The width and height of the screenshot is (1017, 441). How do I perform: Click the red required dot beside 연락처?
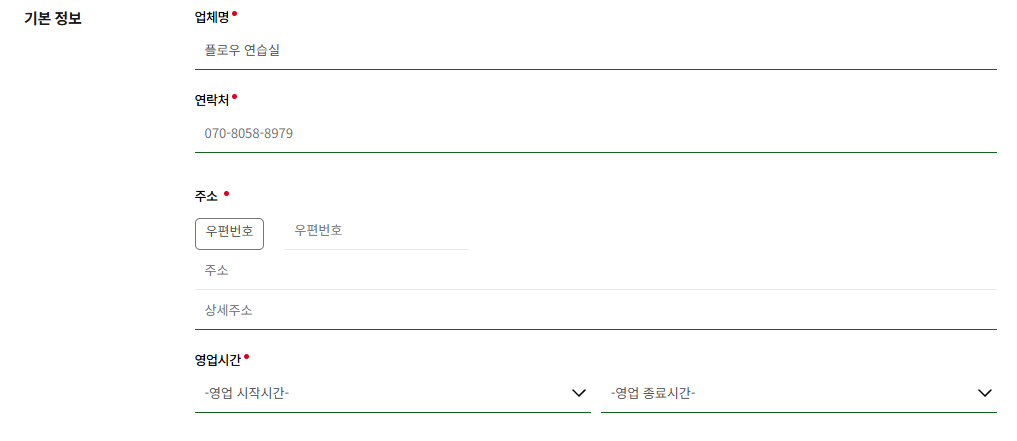pyautogui.click(x=235, y=97)
